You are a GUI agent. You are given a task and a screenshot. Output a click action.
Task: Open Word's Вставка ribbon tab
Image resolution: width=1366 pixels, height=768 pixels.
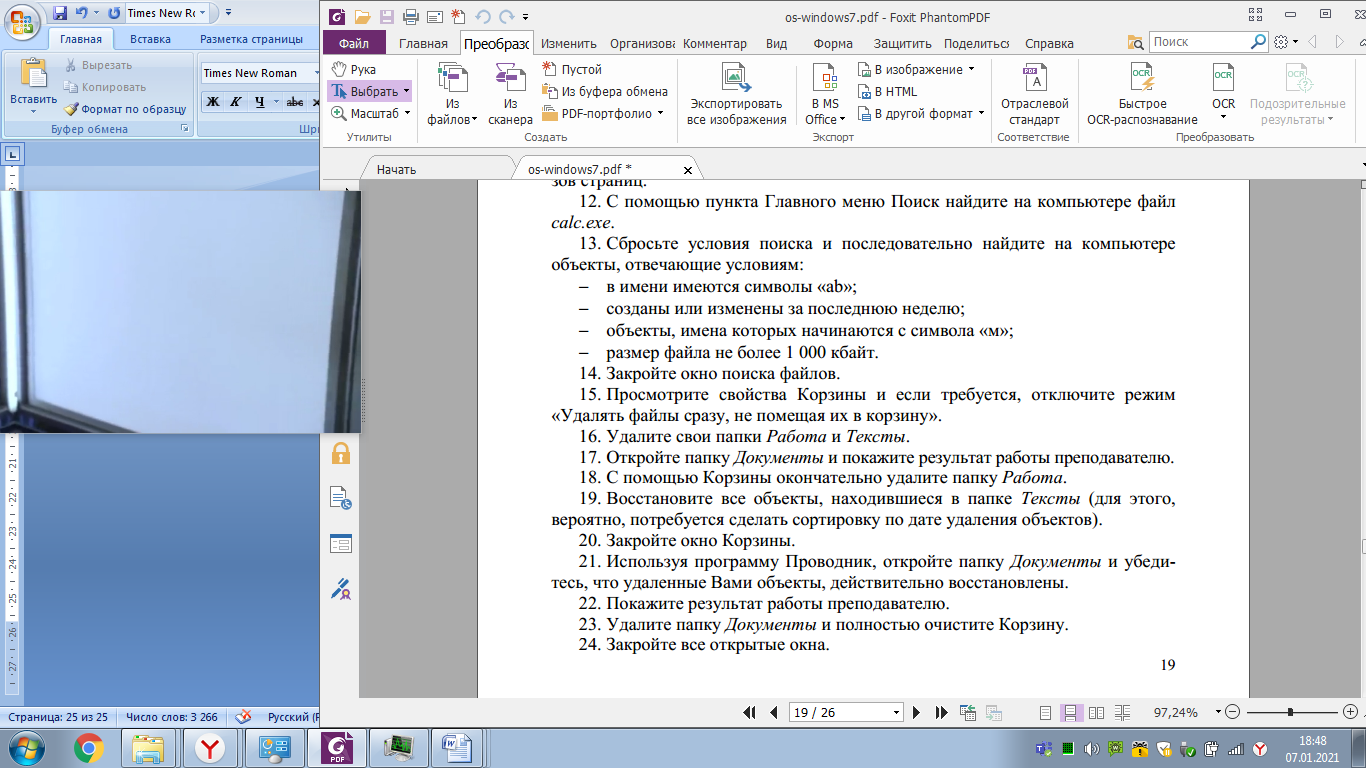tap(150, 39)
